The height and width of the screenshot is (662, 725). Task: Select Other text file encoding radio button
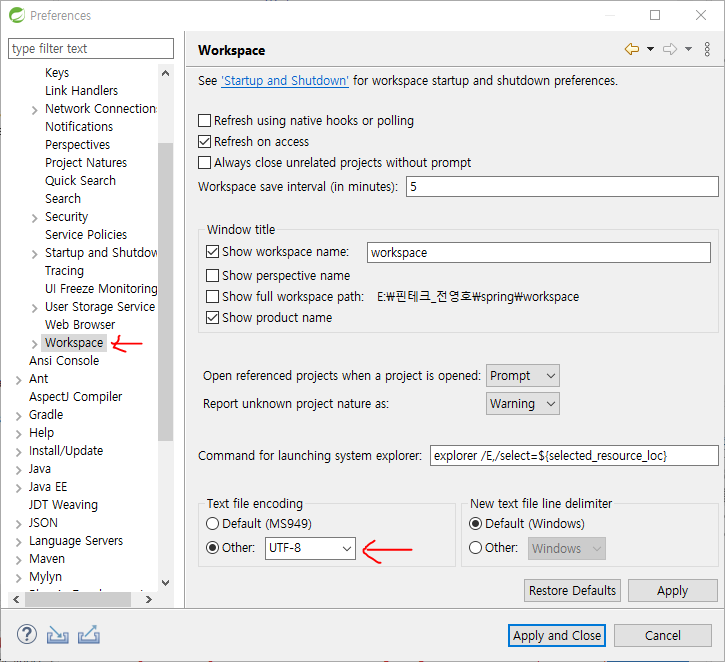(x=212, y=548)
